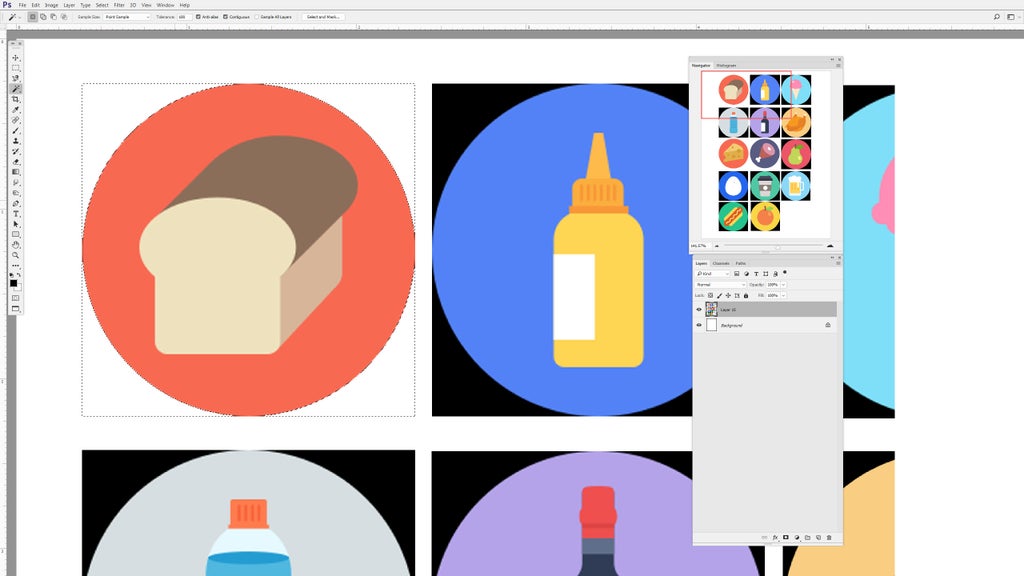This screenshot has height=576, width=1024.
Task: Open the Edit Toolbar three-dots button
Action: [16, 266]
